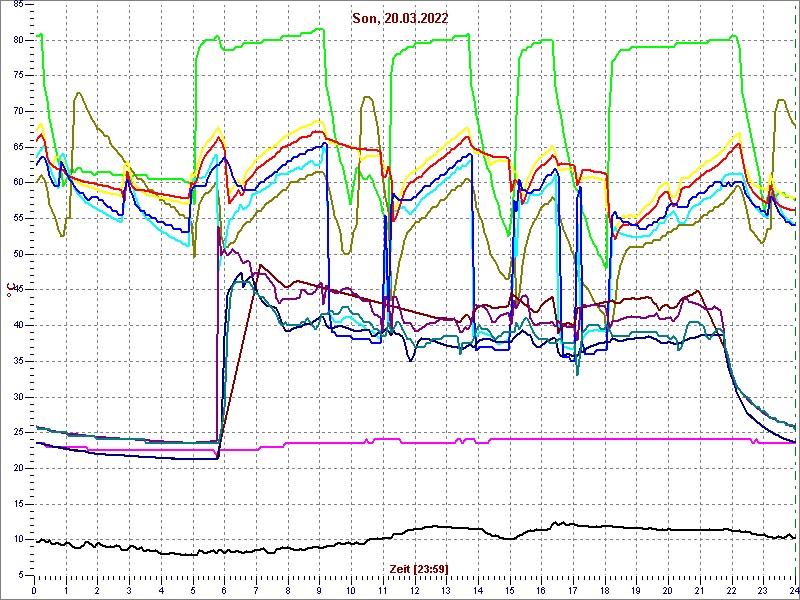Select the '35' temperature axis tick label
Image resolution: width=800 pixels, height=600 pixels.
17,362
